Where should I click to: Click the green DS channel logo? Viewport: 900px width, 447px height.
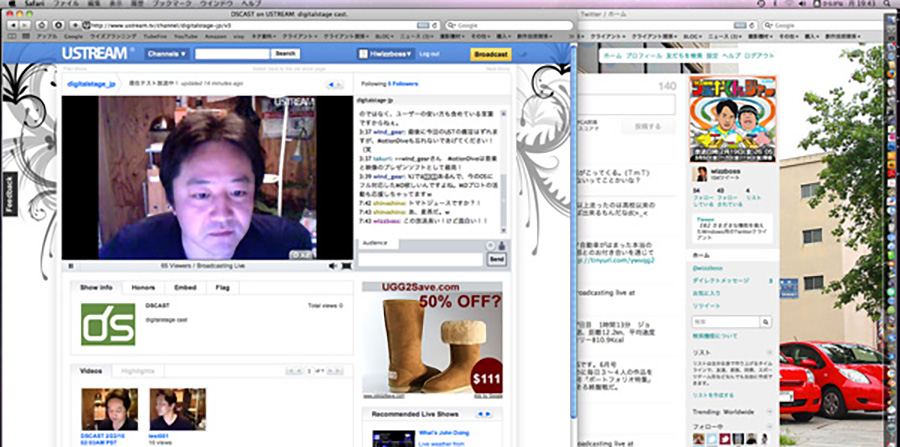[x=108, y=324]
